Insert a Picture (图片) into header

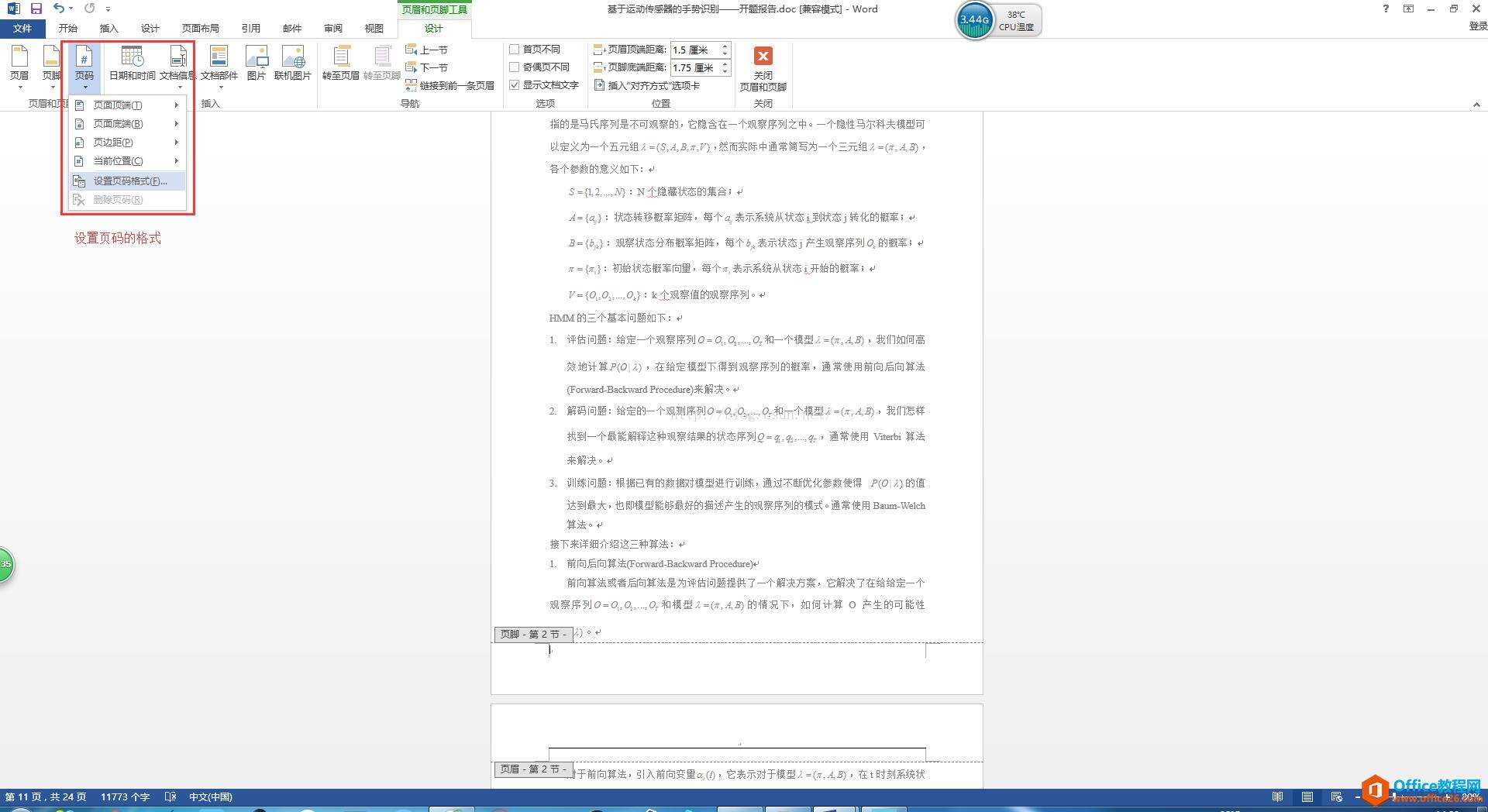[257, 64]
